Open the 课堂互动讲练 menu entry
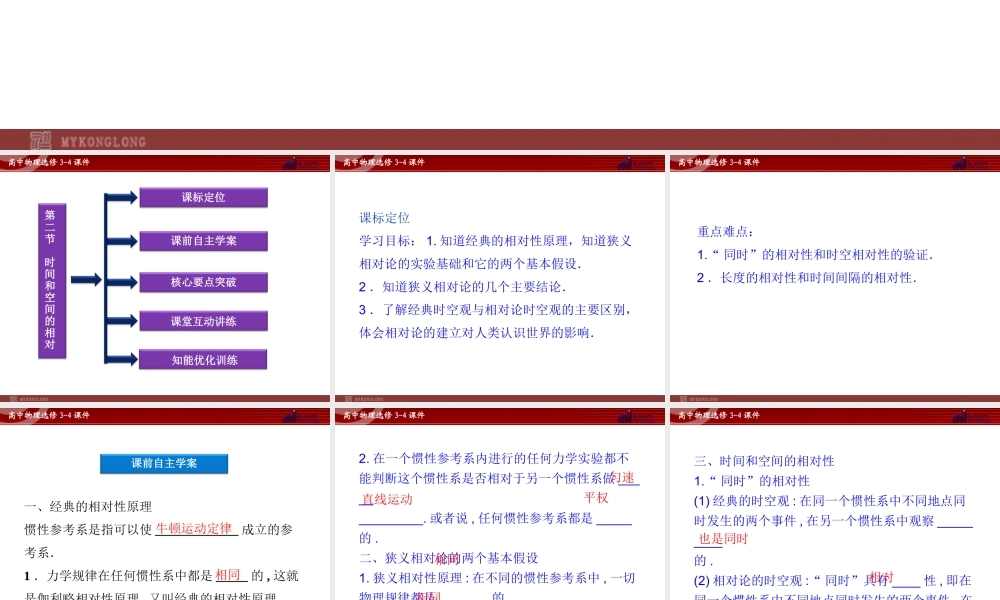The height and width of the screenshot is (600, 1000). coord(205,320)
